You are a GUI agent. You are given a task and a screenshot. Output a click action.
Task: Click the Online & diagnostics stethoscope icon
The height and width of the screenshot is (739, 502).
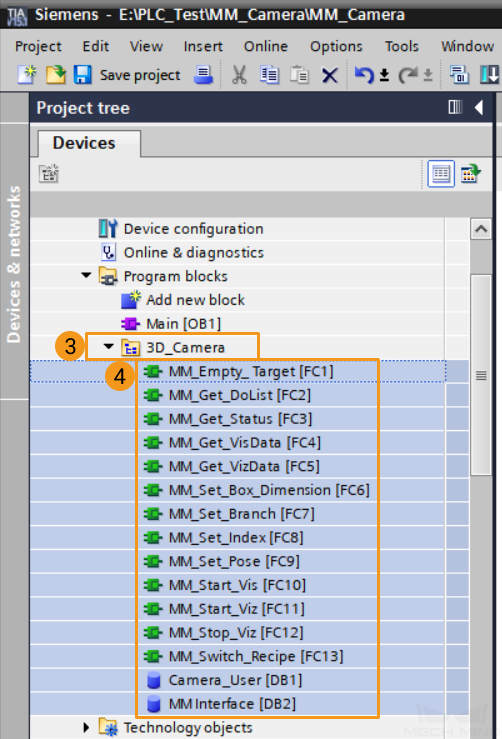point(108,253)
